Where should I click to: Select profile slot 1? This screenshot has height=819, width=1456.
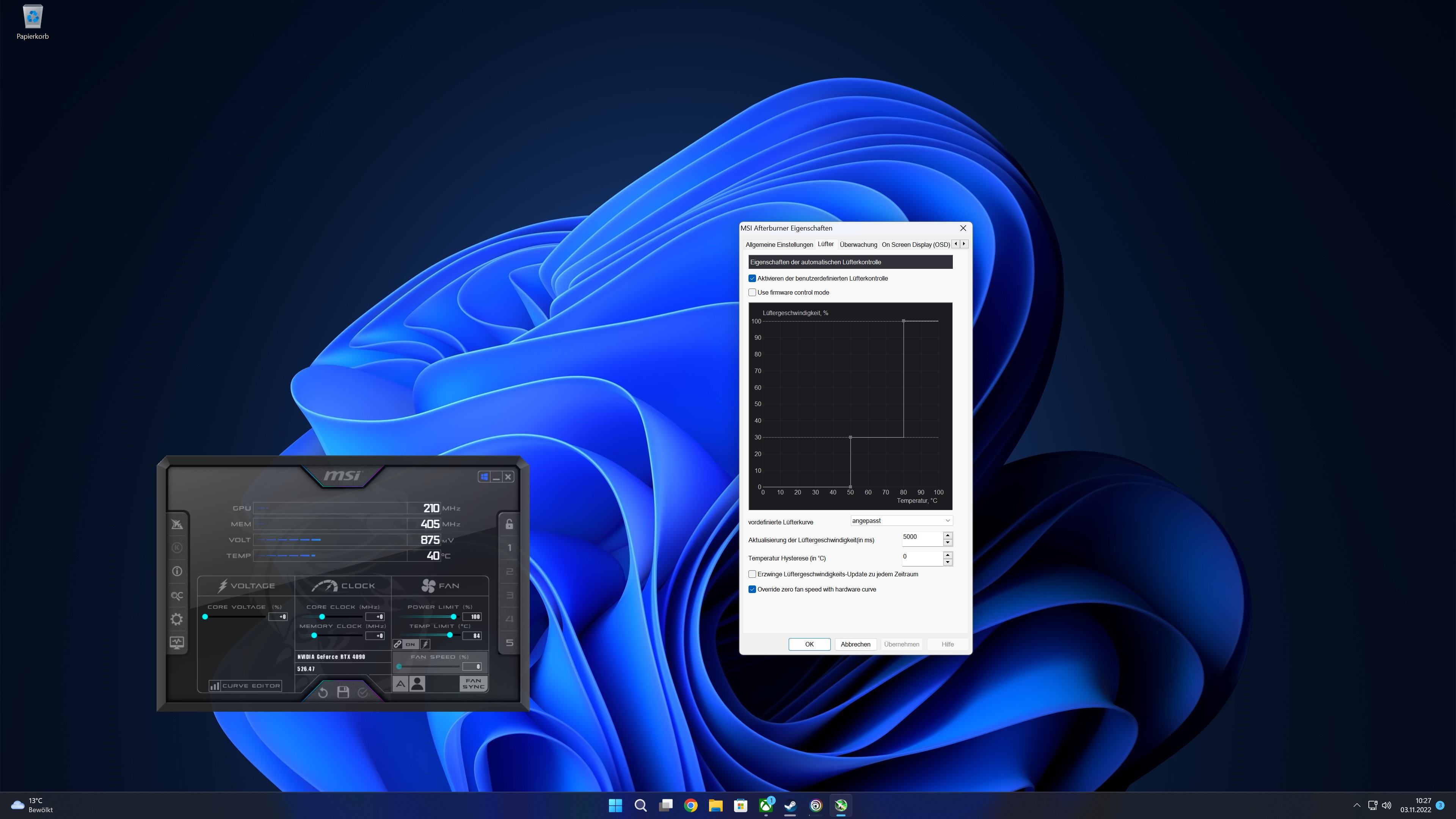click(x=509, y=548)
